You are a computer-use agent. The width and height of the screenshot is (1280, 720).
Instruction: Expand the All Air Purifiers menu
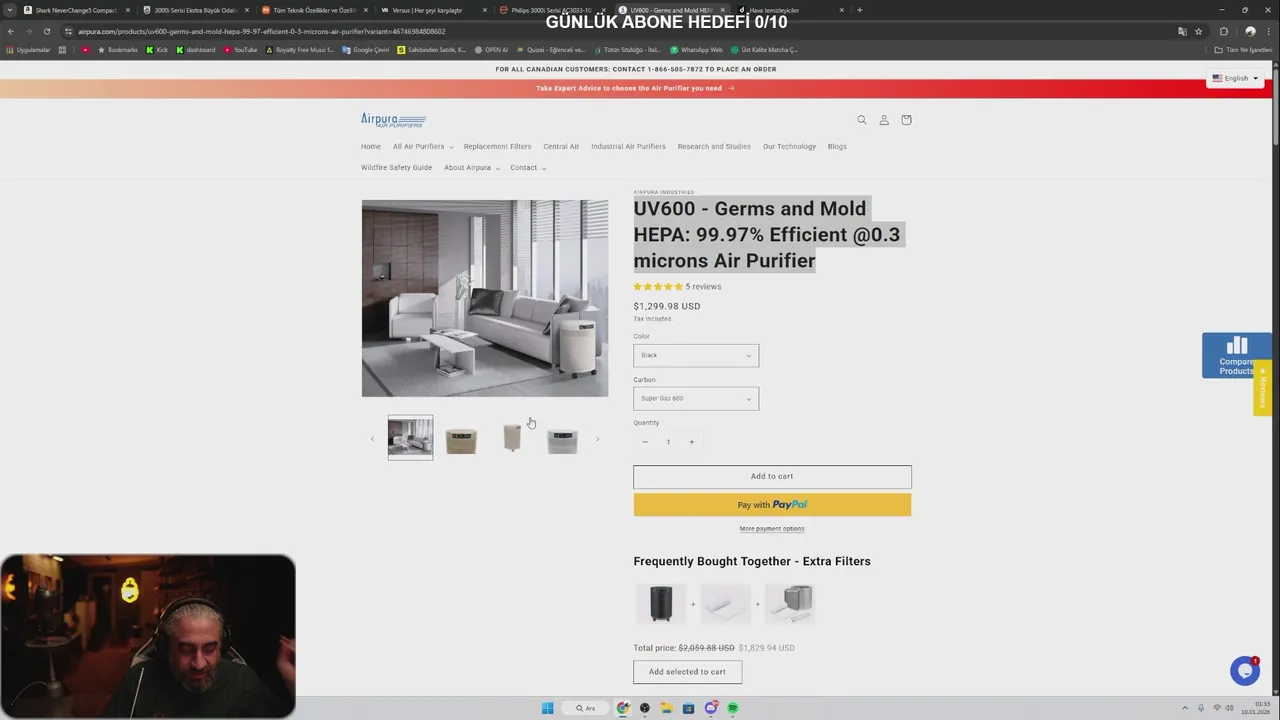pyautogui.click(x=423, y=147)
